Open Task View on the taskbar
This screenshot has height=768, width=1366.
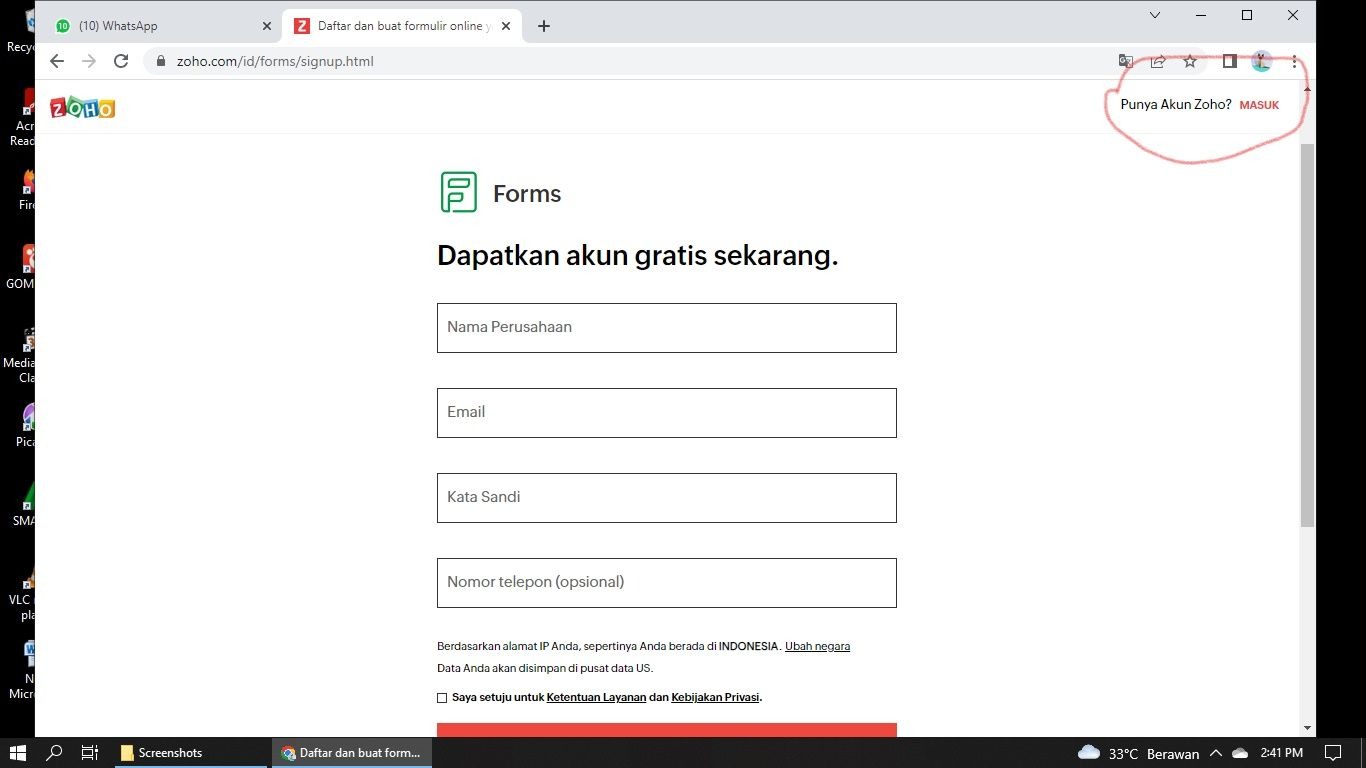90,753
